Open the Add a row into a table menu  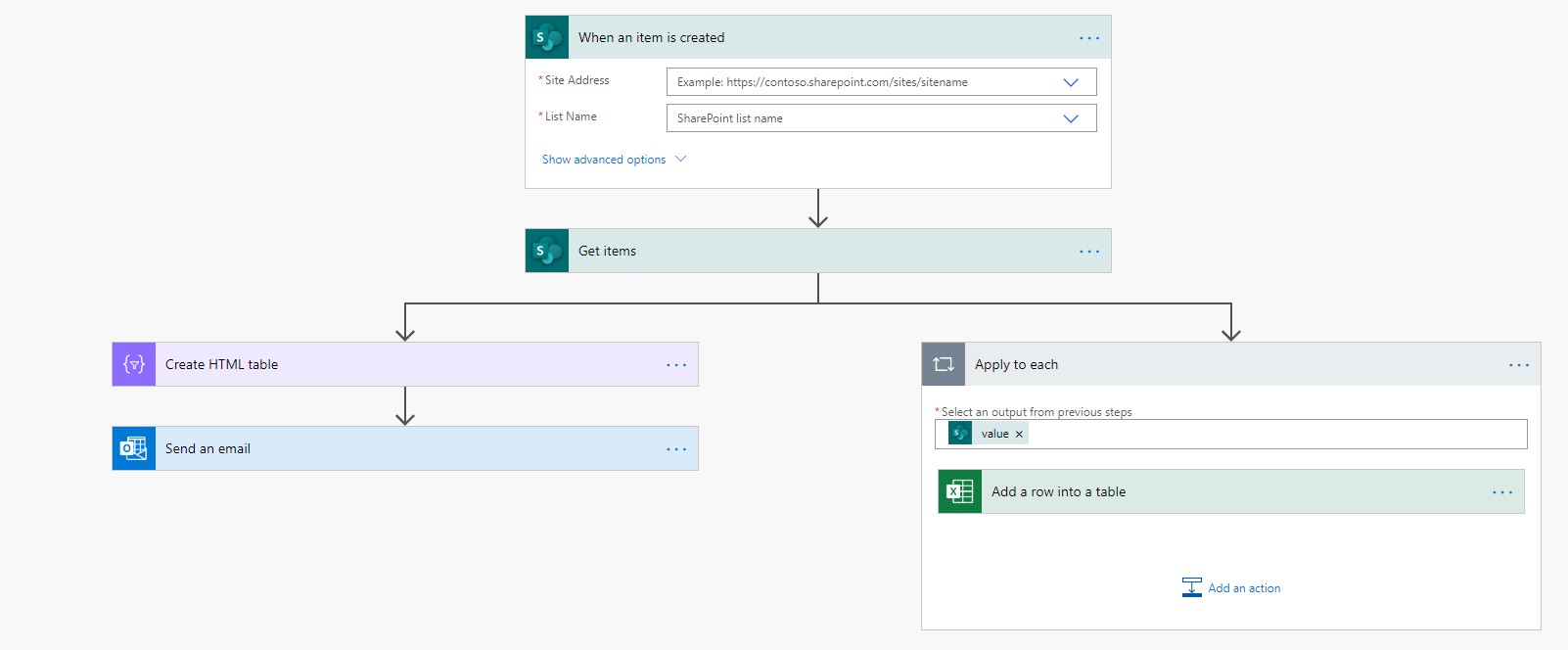(x=1502, y=492)
